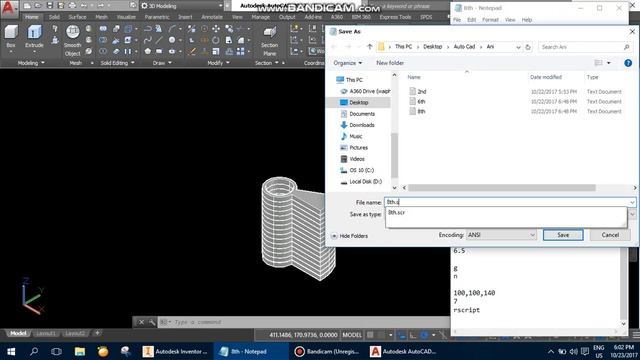Add a new layout with plus icon

(x=97, y=333)
